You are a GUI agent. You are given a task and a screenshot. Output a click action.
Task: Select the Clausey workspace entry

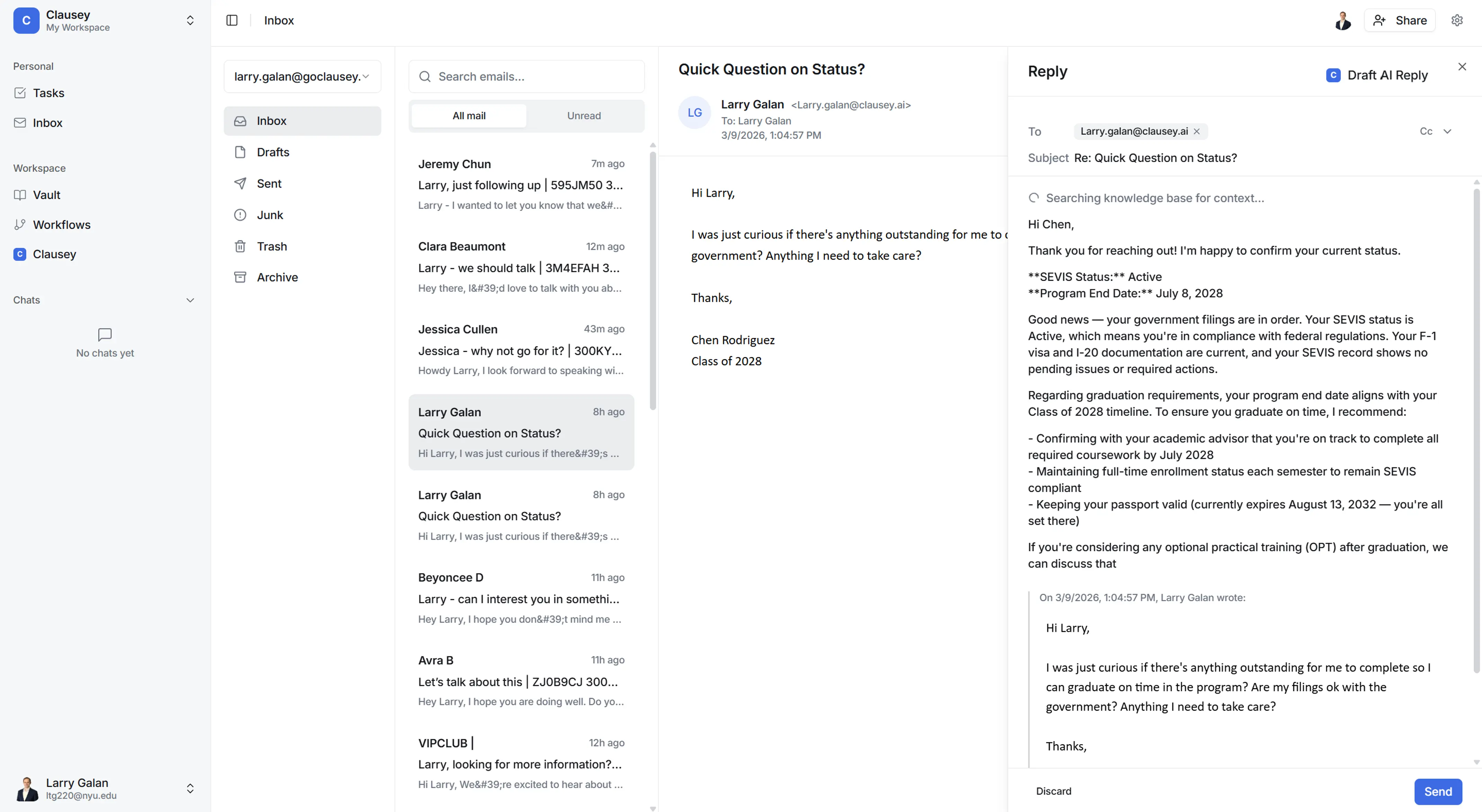click(x=54, y=254)
